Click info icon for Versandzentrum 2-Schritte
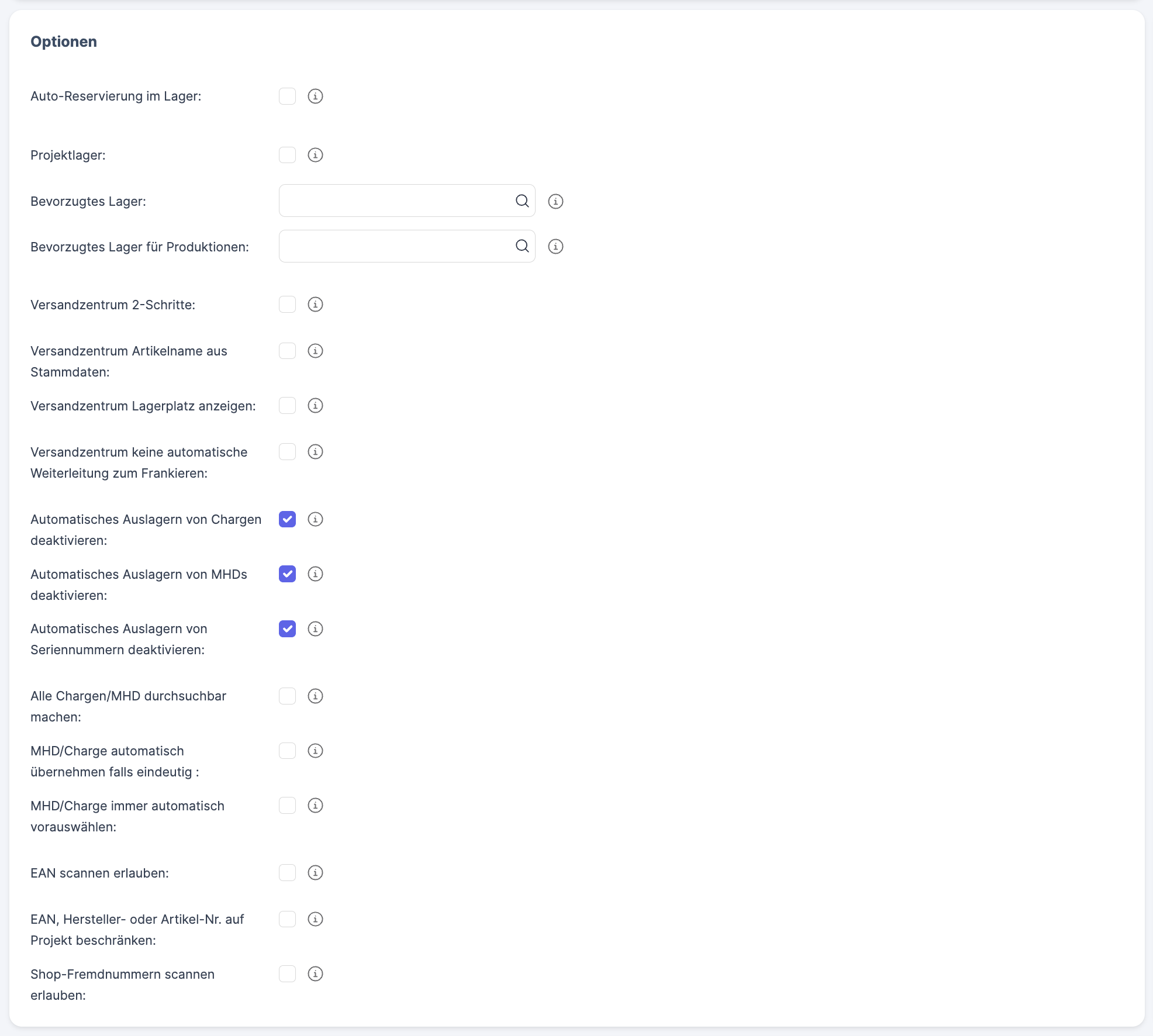Viewport: 1153px width, 1036px height. click(315, 305)
